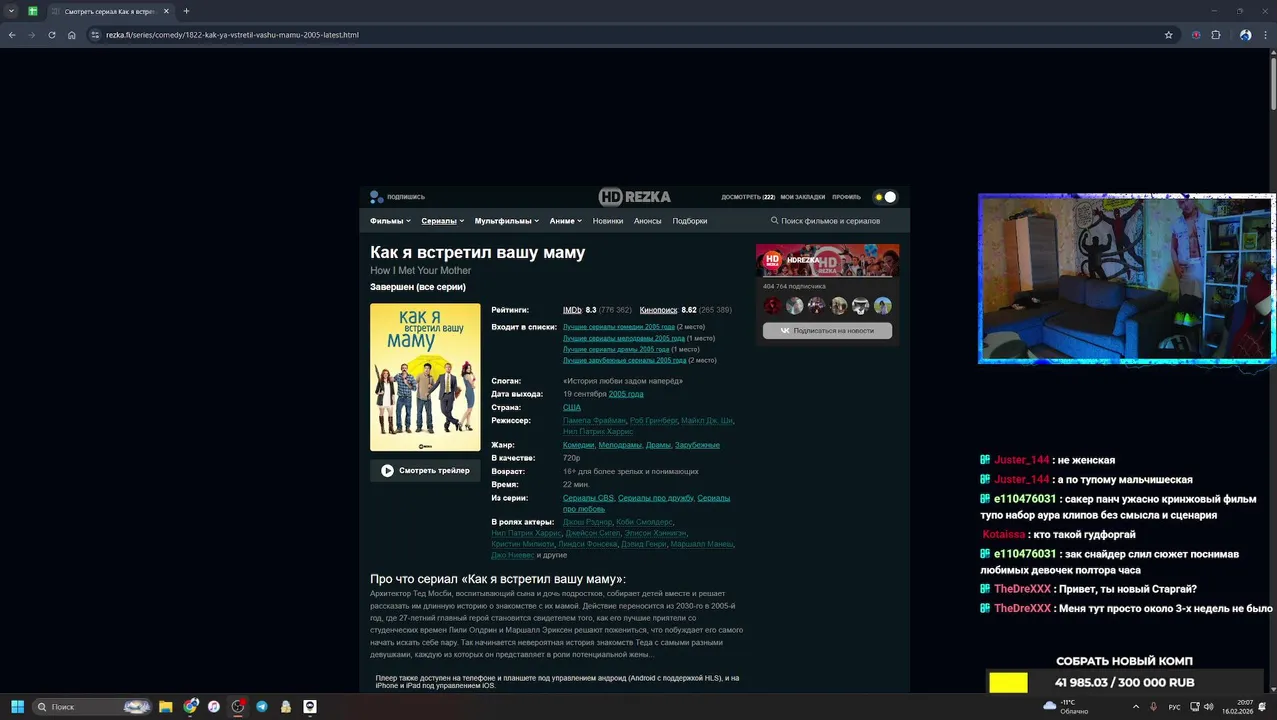The image size is (1277, 720).
Task: Open OBS Studio icon in taskbar
Action: [x=238, y=706]
